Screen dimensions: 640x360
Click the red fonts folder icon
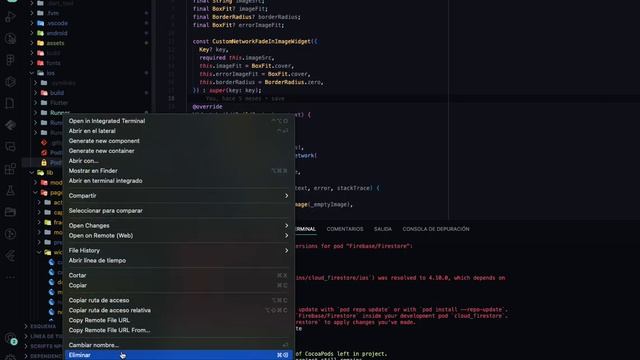(x=40, y=63)
